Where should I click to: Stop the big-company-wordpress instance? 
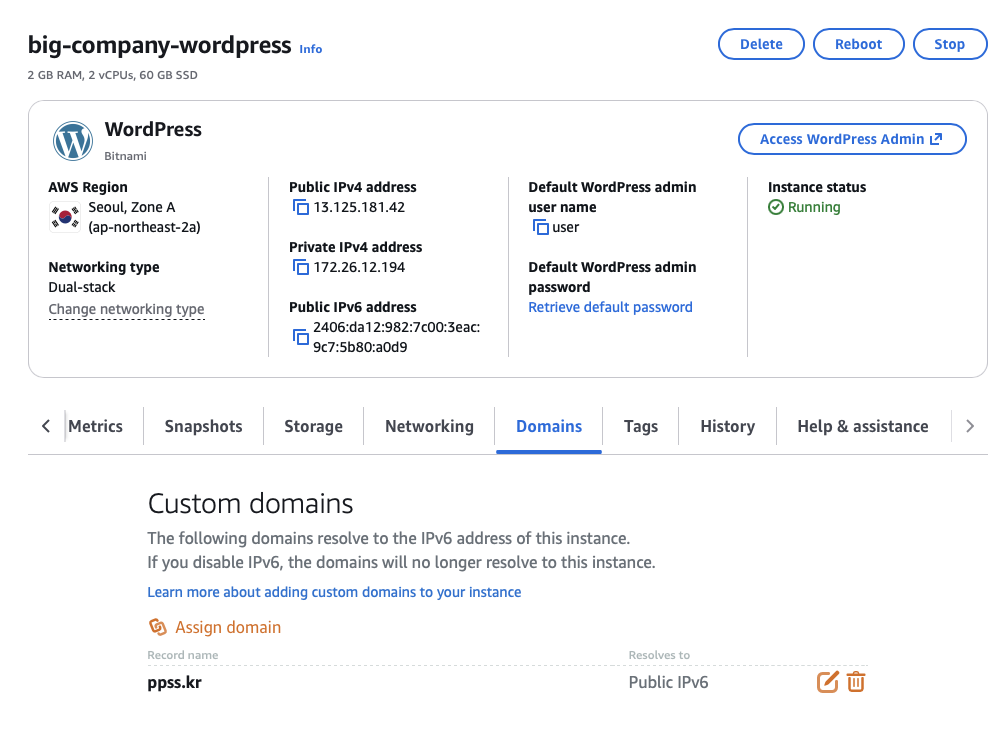[949, 44]
